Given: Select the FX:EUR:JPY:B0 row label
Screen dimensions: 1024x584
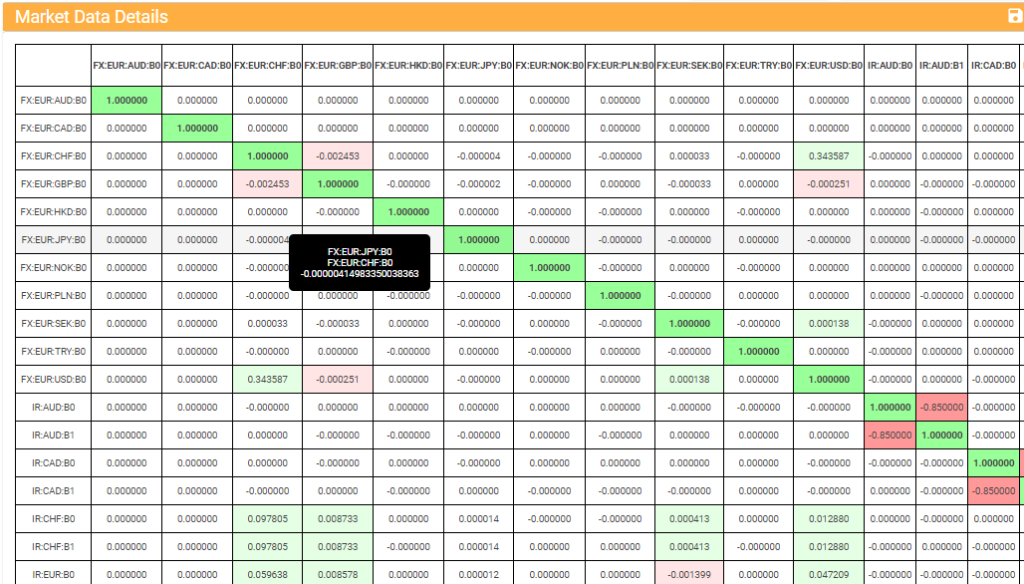Looking at the screenshot, I should (53, 240).
